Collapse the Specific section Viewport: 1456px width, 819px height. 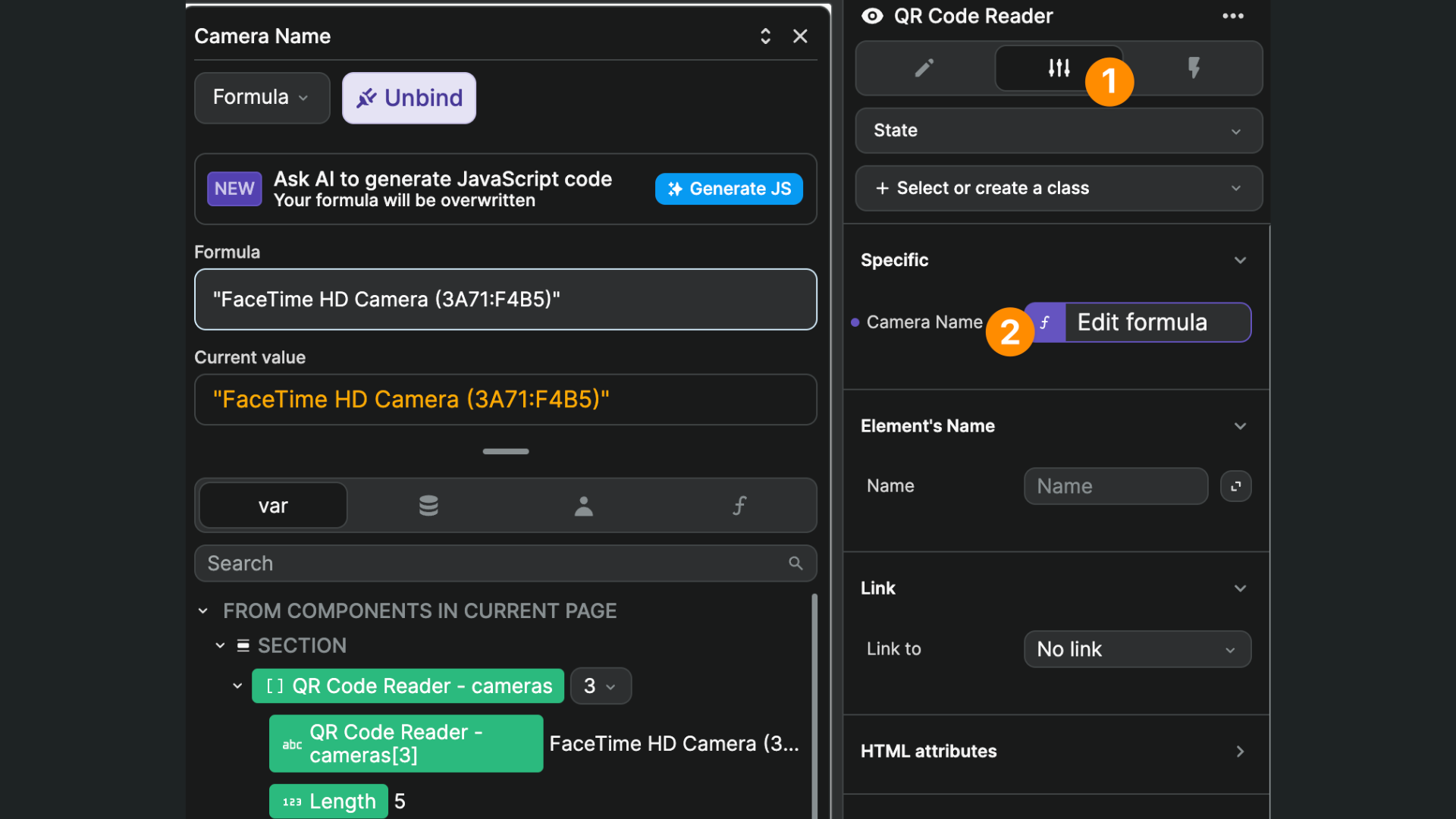[x=1240, y=260]
